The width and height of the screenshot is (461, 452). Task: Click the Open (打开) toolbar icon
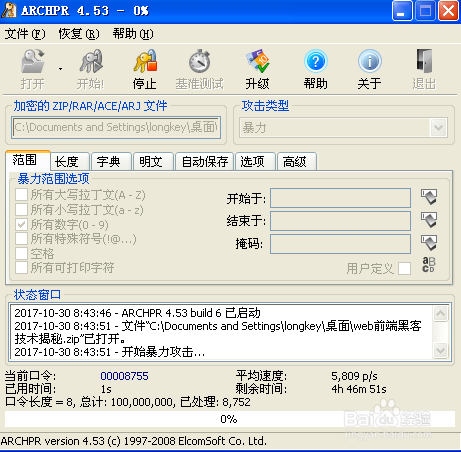point(33,61)
